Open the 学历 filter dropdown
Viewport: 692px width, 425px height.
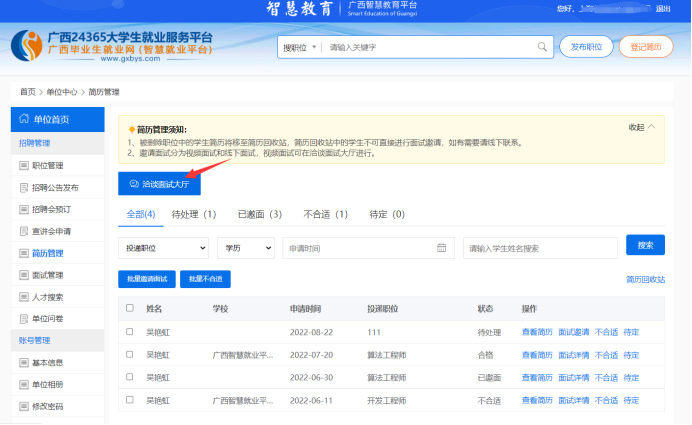245,248
